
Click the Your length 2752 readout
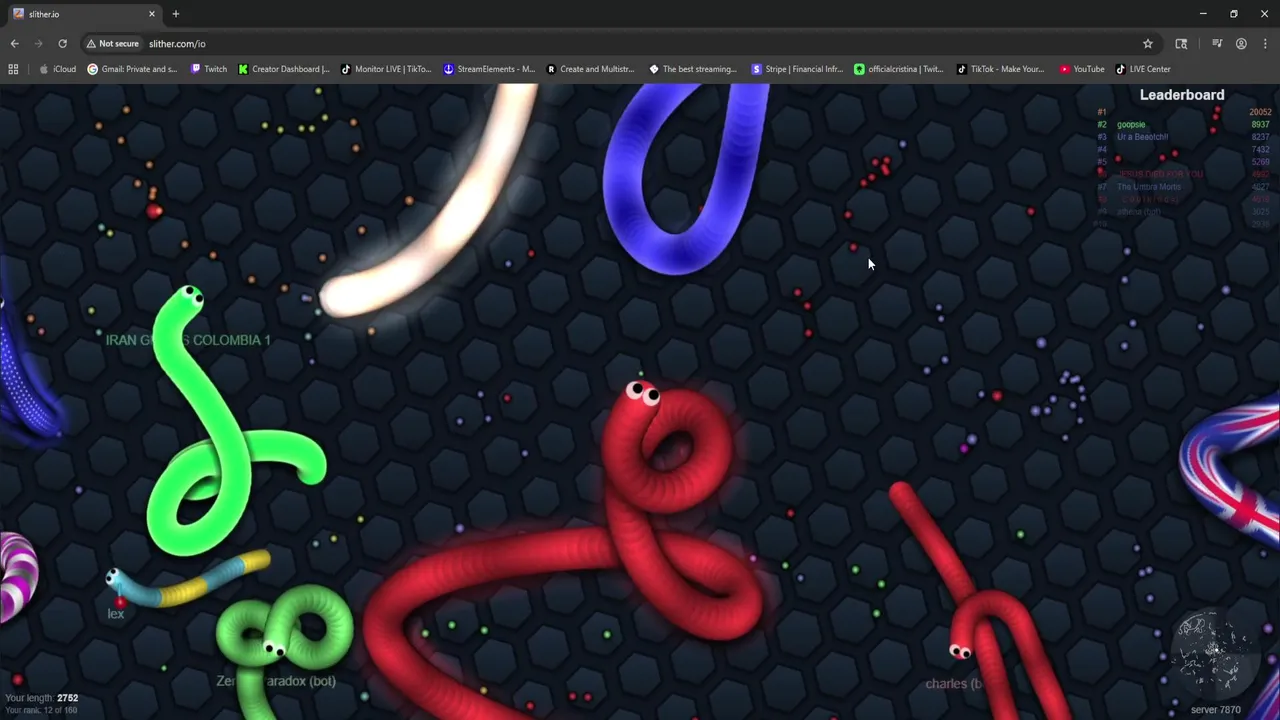pyautogui.click(x=41, y=698)
